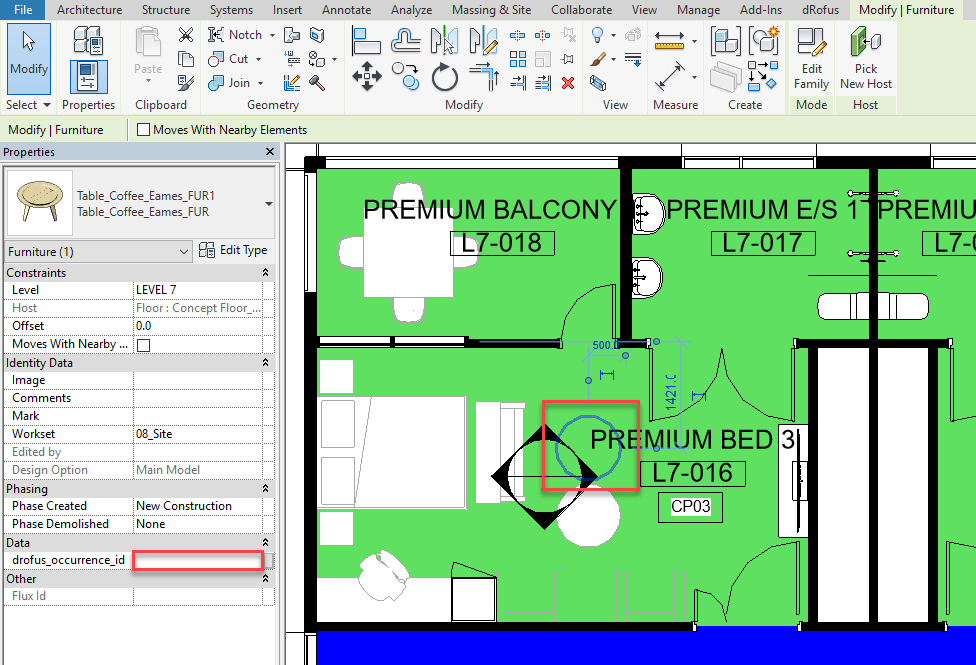The height and width of the screenshot is (665, 976).
Task: Open the Furniture (1) filter dropdown
Action: click(x=183, y=252)
